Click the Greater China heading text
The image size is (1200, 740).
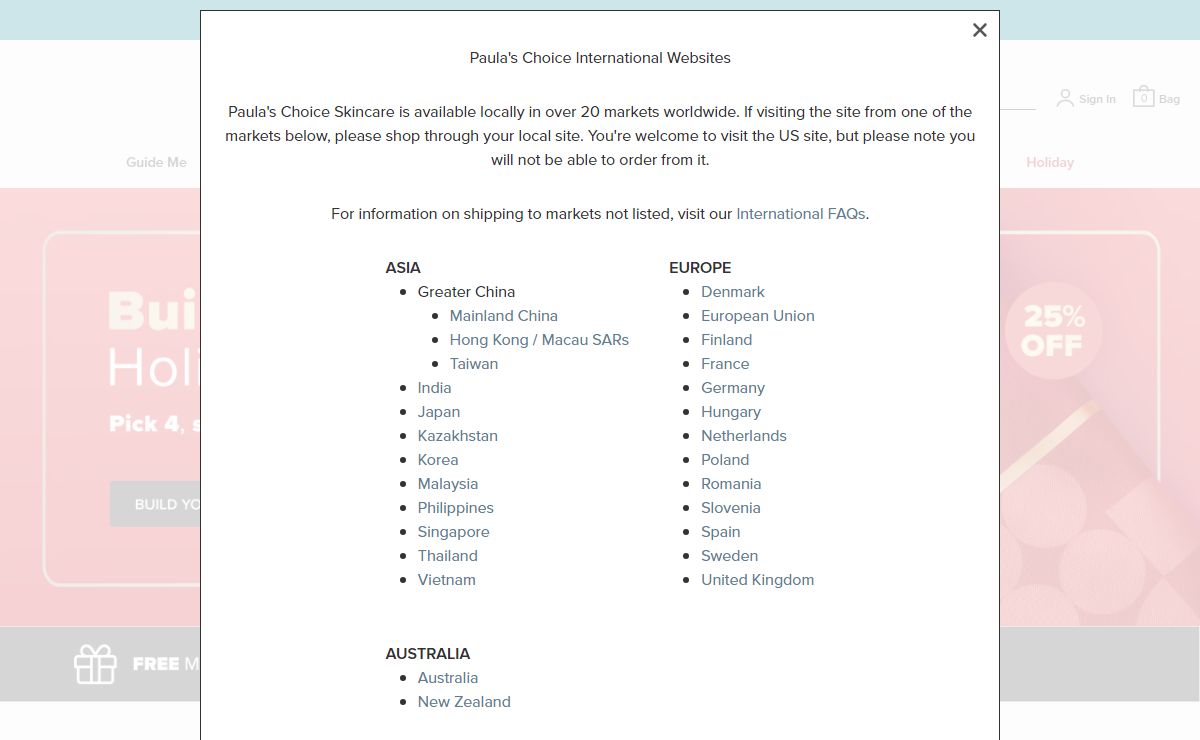click(x=467, y=292)
